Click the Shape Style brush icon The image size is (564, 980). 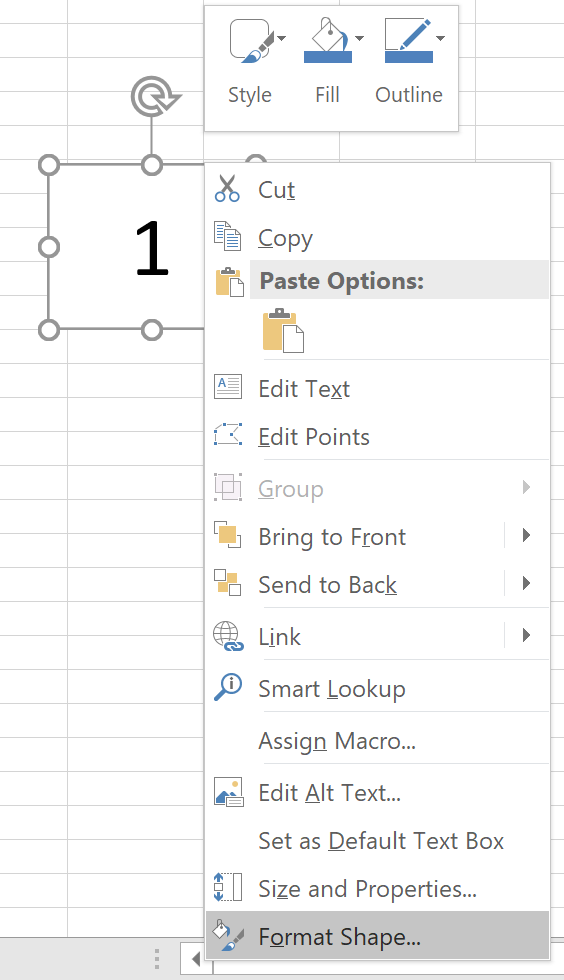[x=252, y=41]
